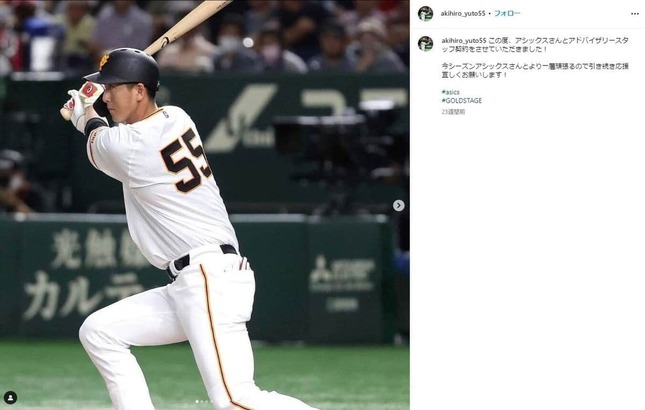The height and width of the screenshot is (410, 645).
Task: Jump to the second carousel indicator dot
Action: pos(202,401)
